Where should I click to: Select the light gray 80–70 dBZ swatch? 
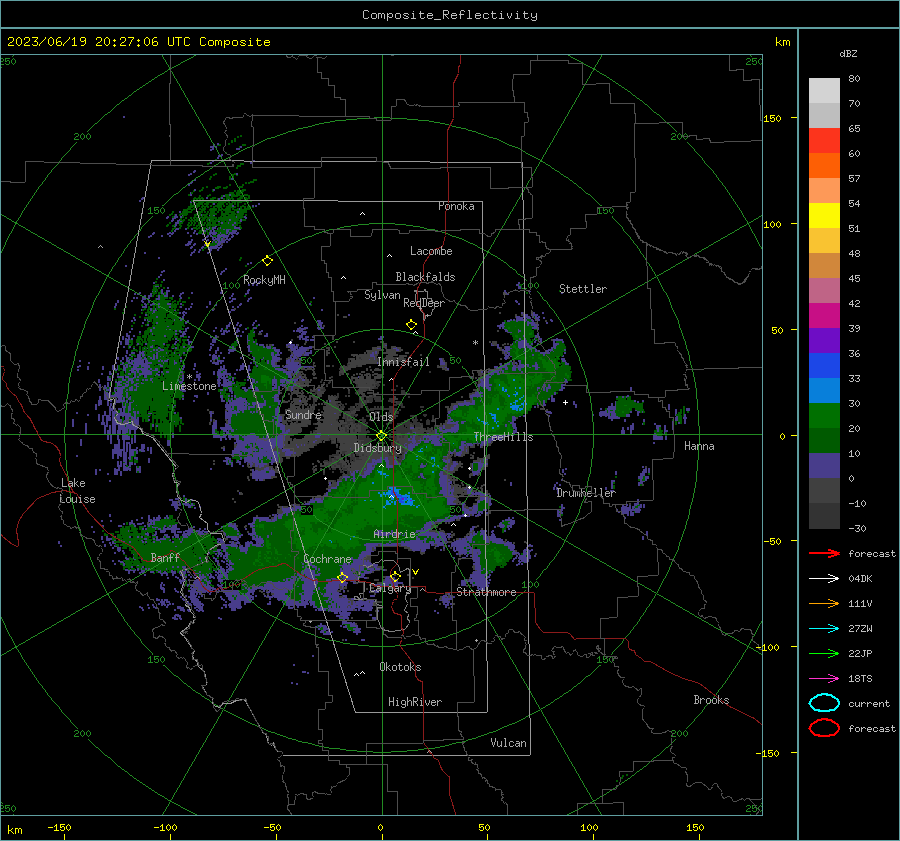[x=824, y=91]
